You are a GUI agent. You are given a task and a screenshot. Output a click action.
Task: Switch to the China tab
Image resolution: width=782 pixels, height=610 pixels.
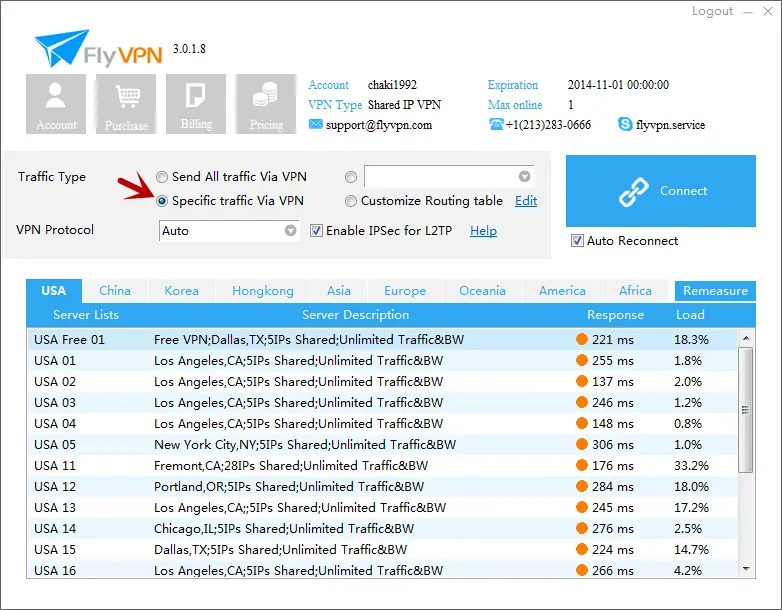115,291
